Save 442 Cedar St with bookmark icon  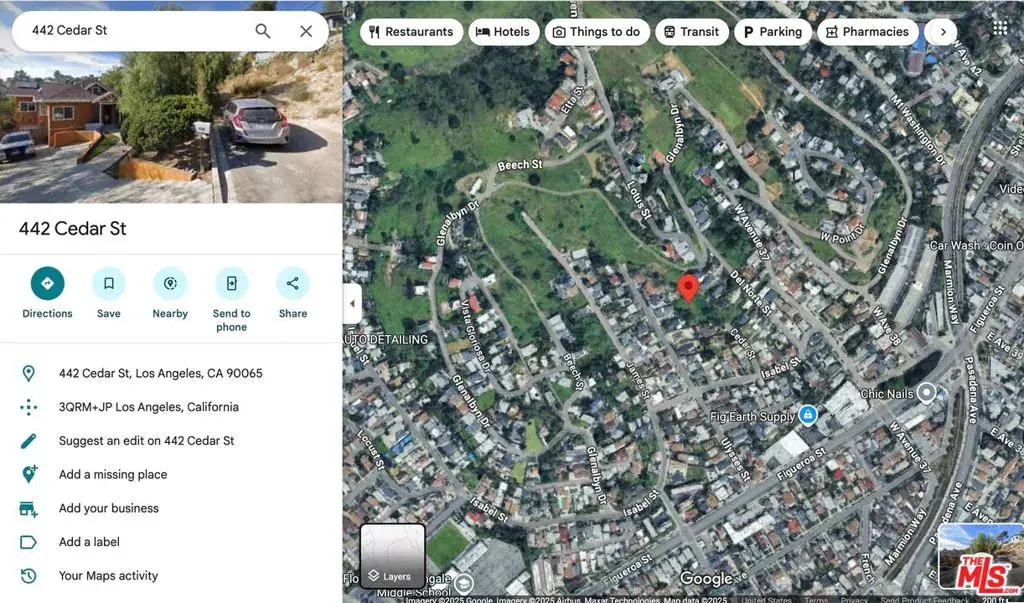pyautogui.click(x=109, y=284)
